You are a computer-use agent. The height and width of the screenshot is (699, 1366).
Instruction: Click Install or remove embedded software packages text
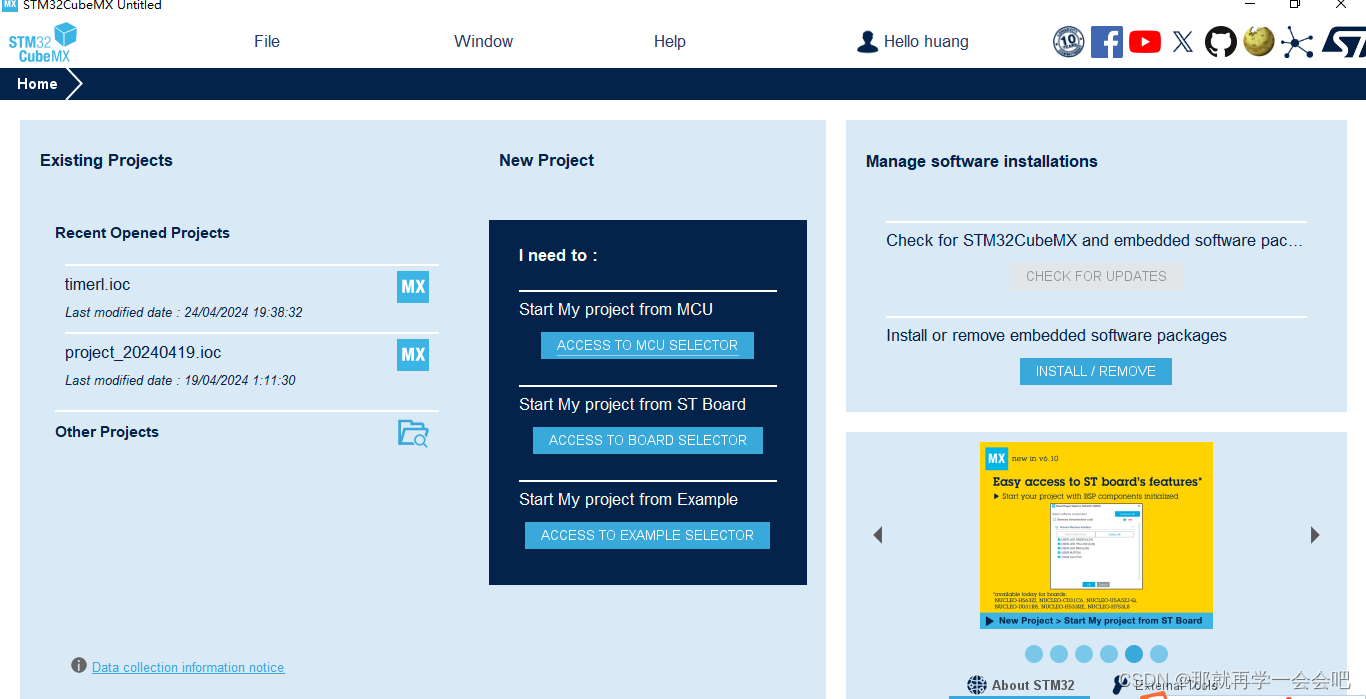click(x=1056, y=336)
